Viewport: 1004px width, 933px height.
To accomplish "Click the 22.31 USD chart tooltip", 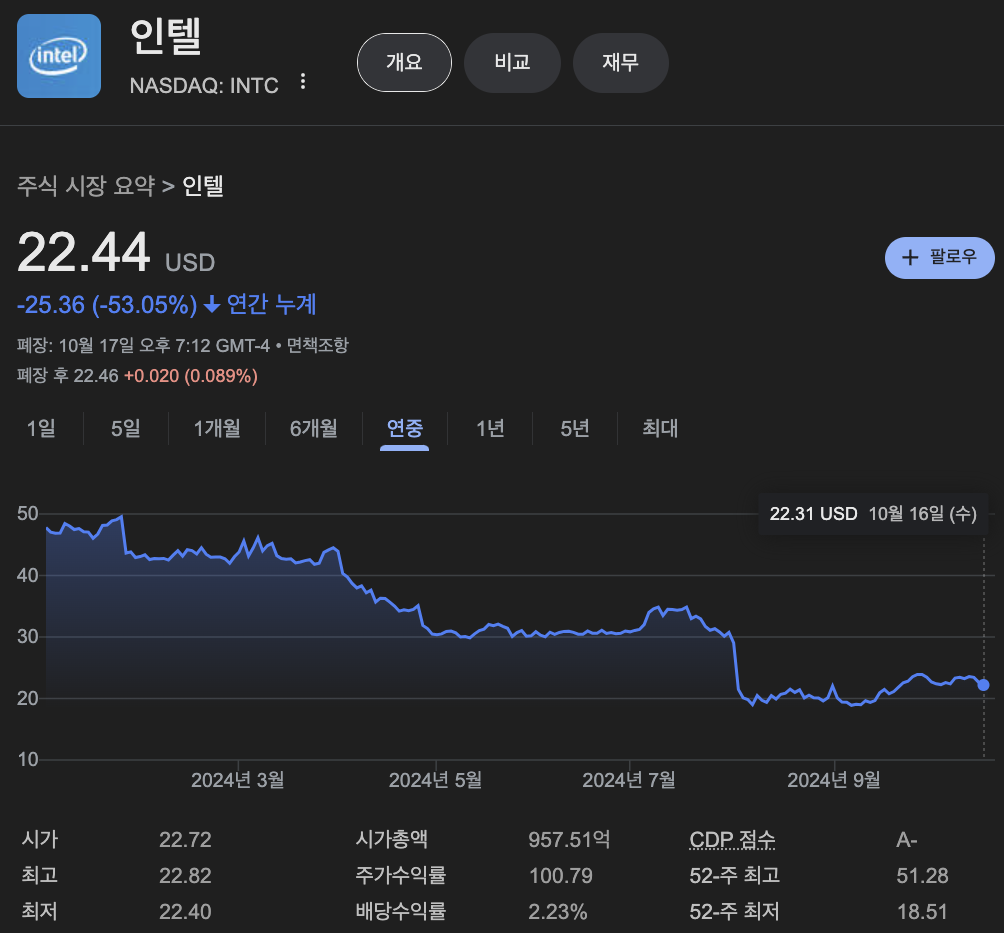I will pyautogui.click(x=873, y=514).
